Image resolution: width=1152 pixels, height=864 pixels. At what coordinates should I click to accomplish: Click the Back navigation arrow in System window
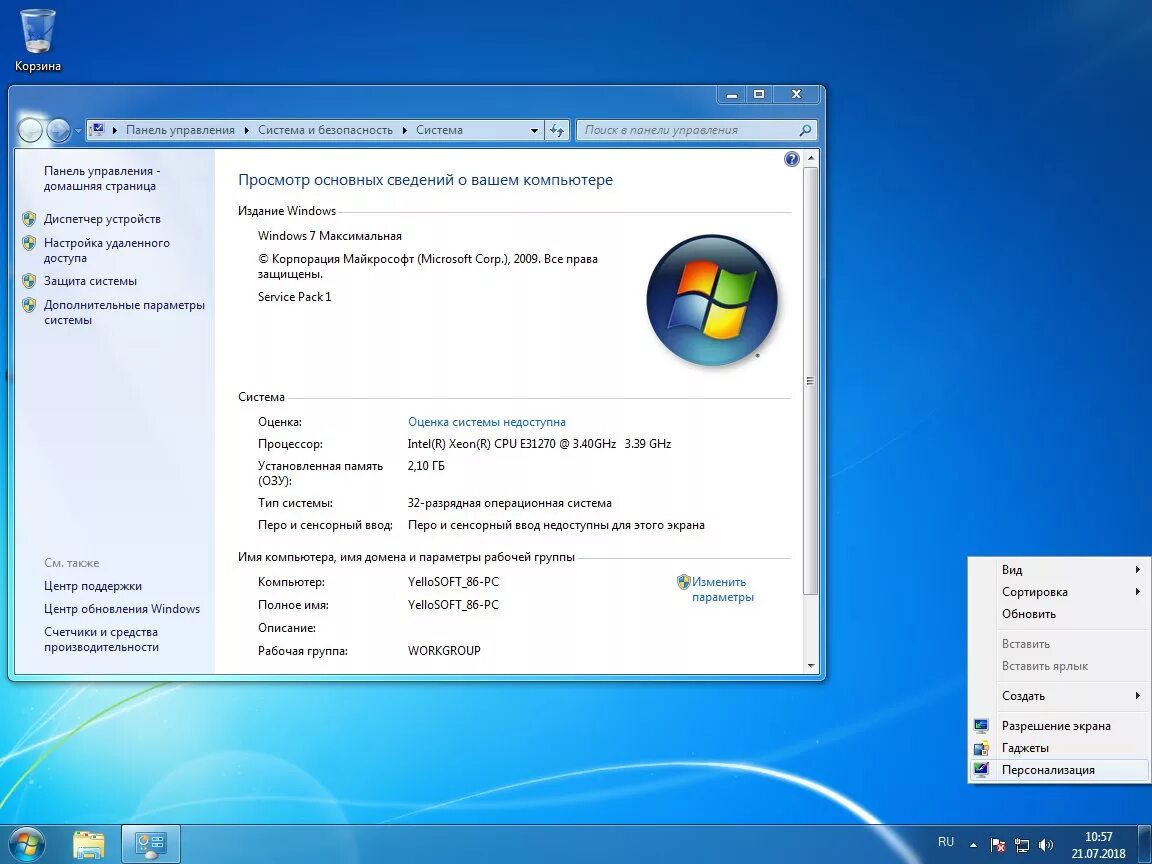point(30,131)
